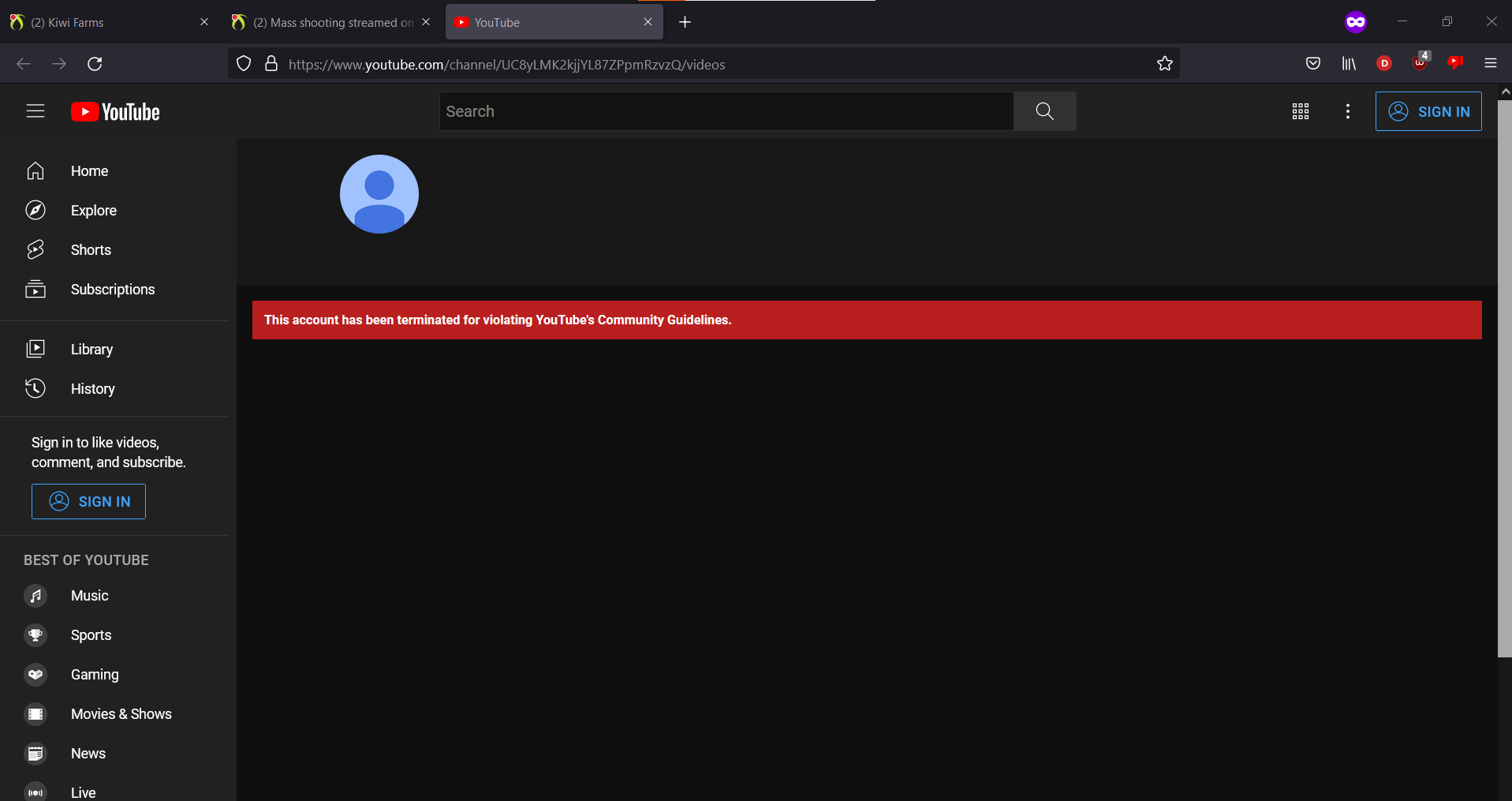Switch to the Kiwi Farms tab
The width and height of the screenshot is (1512, 801).
click(x=110, y=22)
